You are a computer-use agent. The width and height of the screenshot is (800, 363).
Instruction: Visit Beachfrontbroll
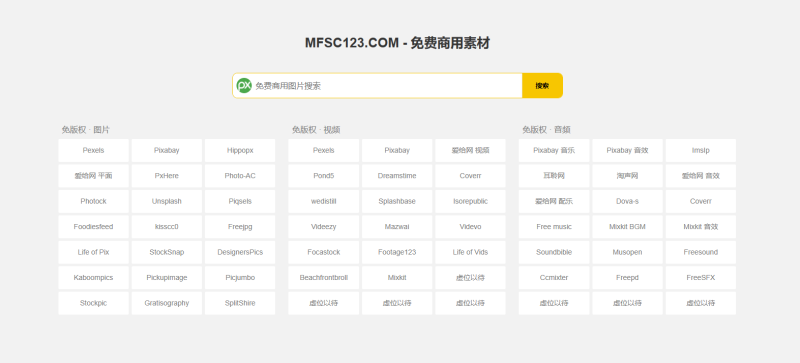pyautogui.click(x=323, y=278)
